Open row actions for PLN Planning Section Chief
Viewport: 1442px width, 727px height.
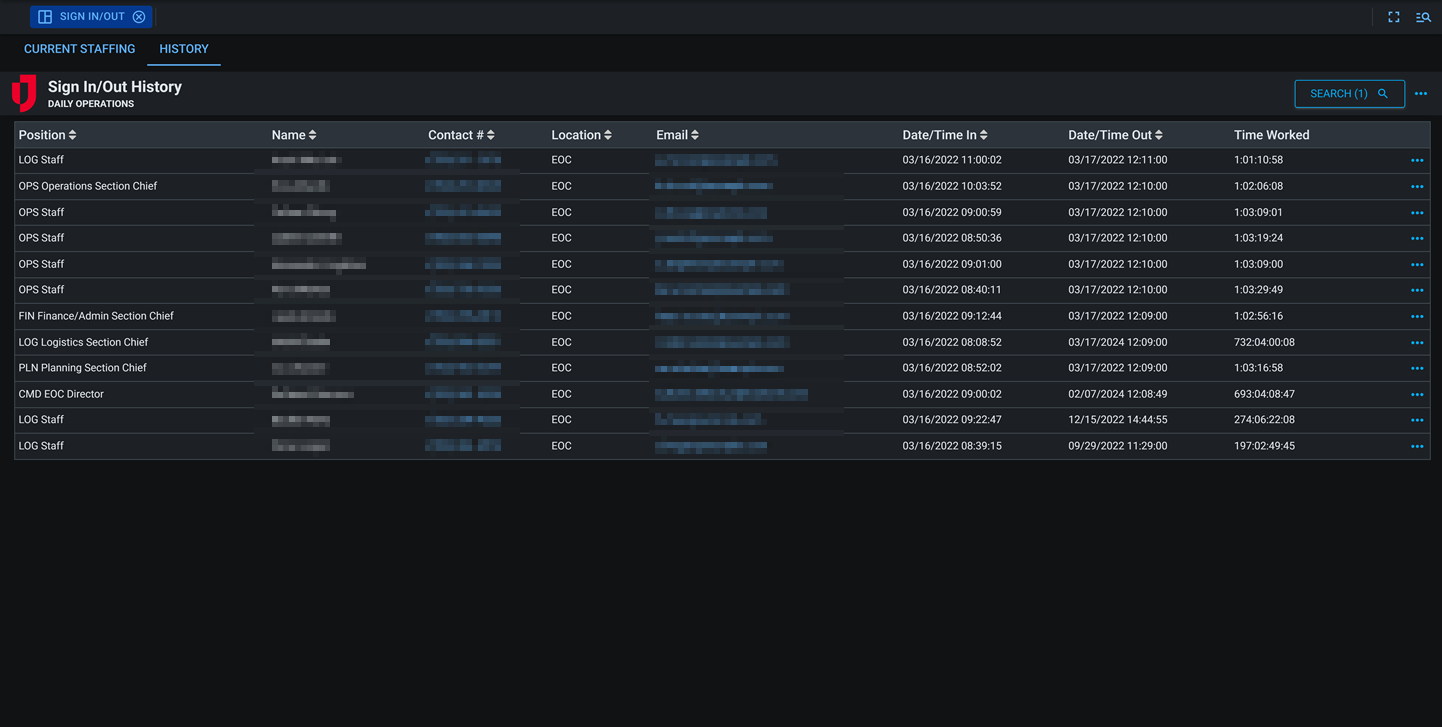pyautogui.click(x=1416, y=369)
